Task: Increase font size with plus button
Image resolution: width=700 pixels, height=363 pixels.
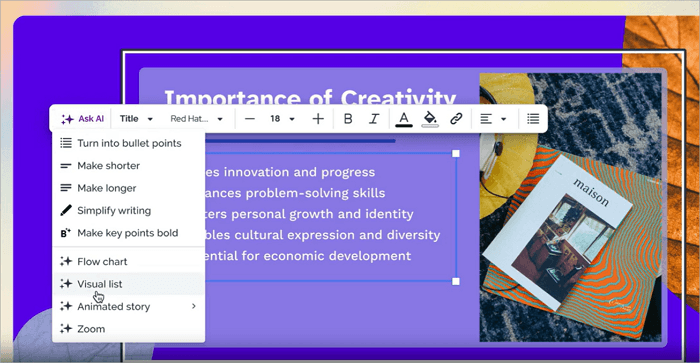Action: 318,119
